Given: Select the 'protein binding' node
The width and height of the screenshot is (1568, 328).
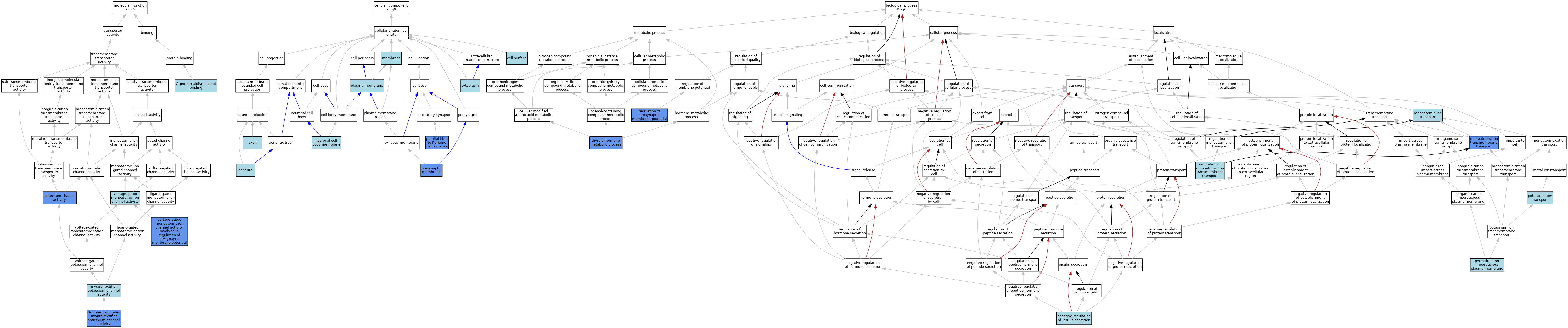Looking at the screenshot, I should tap(179, 58).
